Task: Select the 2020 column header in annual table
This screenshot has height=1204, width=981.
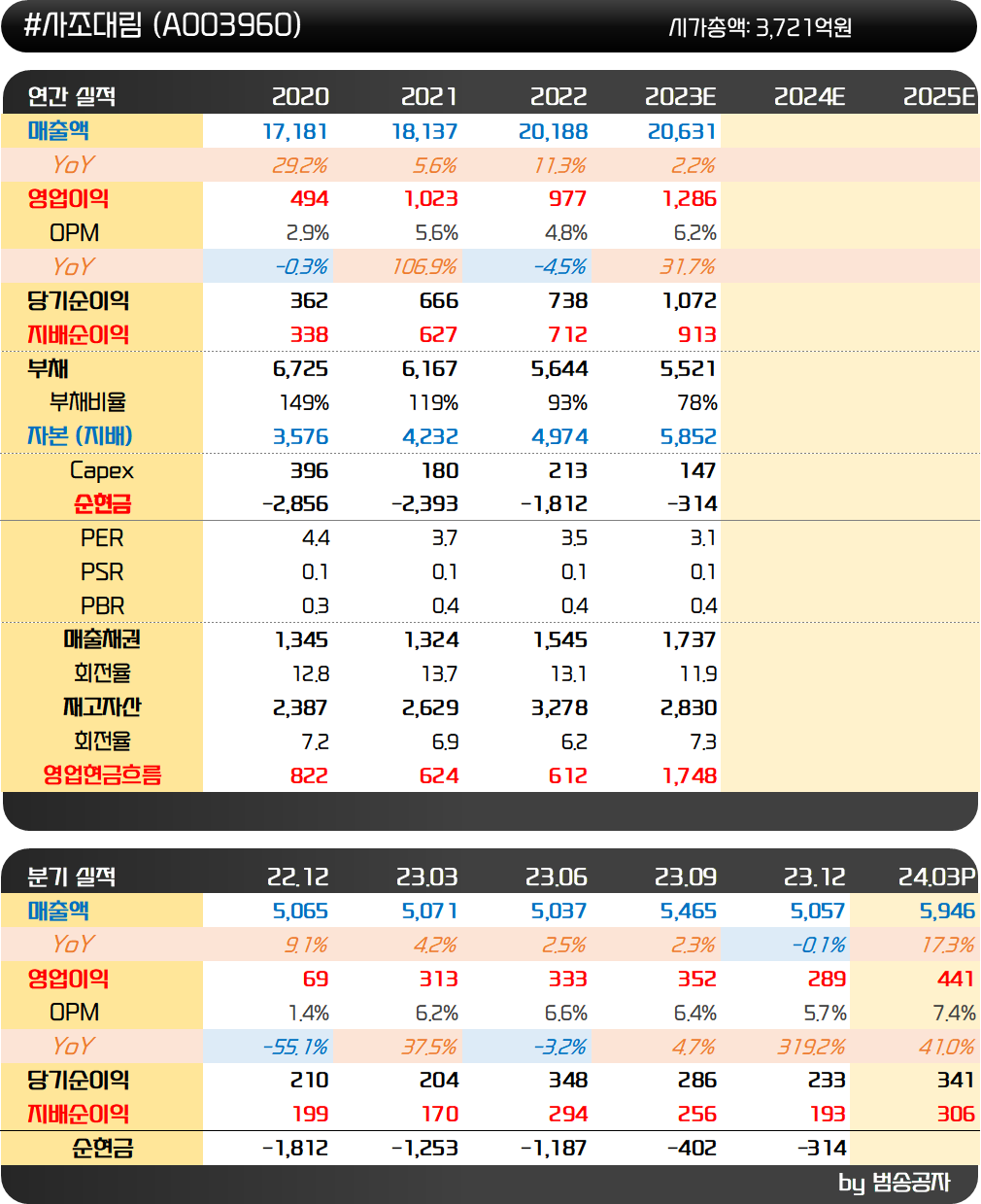Action: [x=300, y=96]
